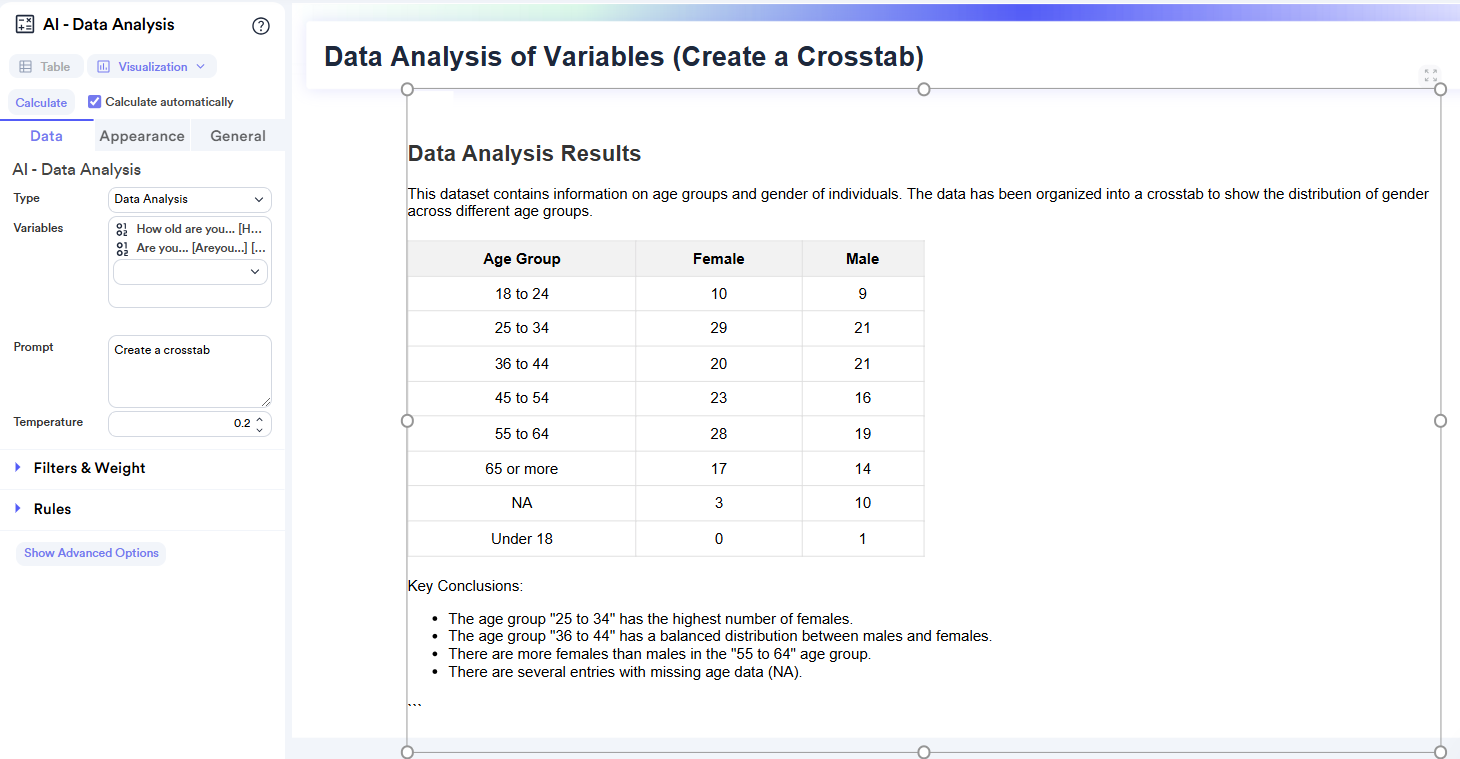Screen dimensions: 1460x759
Task: Click the expand fullscreen icon above output
Action: [1431, 75]
